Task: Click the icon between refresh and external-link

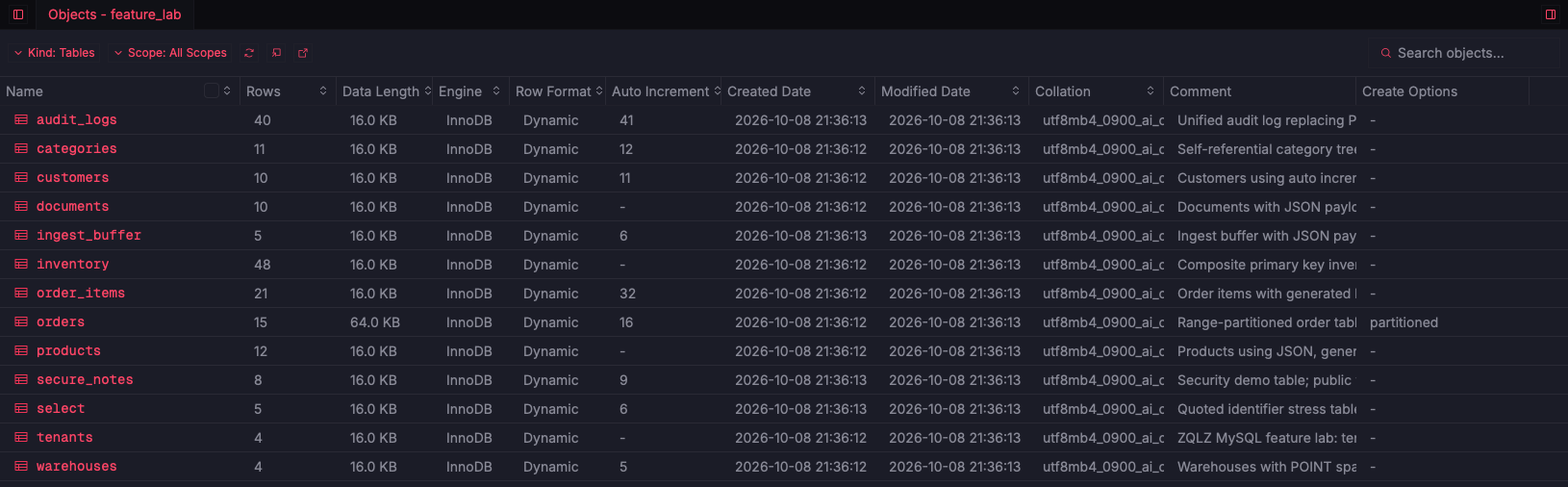Action: (276, 53)
